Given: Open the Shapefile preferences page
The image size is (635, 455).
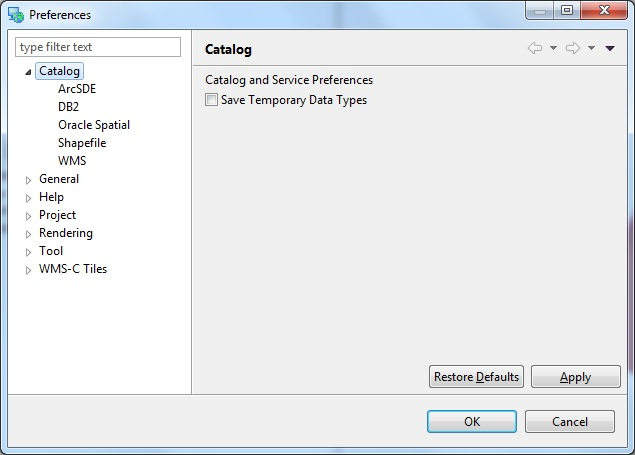Looking at the screenshot, I should click(82, 143).
